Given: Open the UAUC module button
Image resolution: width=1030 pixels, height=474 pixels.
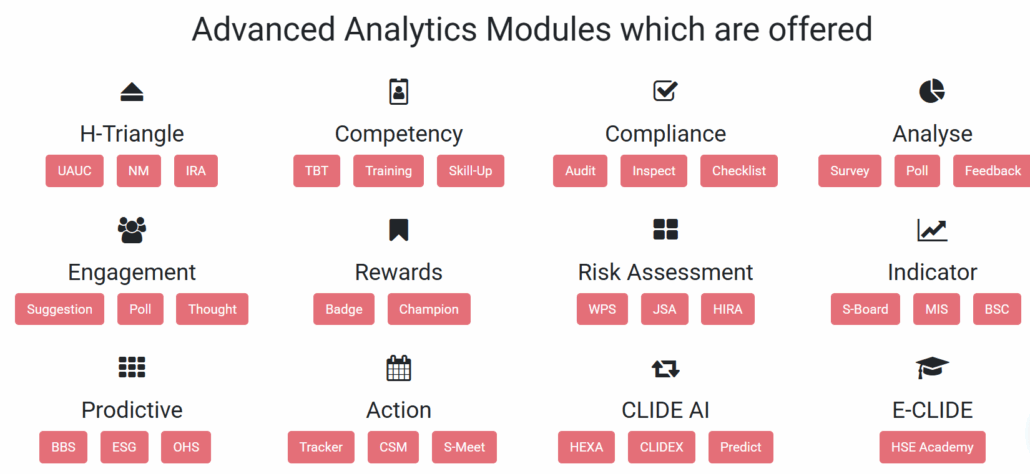Looking at the screenshot, I should pyautogui.click(x=75, y=171).
